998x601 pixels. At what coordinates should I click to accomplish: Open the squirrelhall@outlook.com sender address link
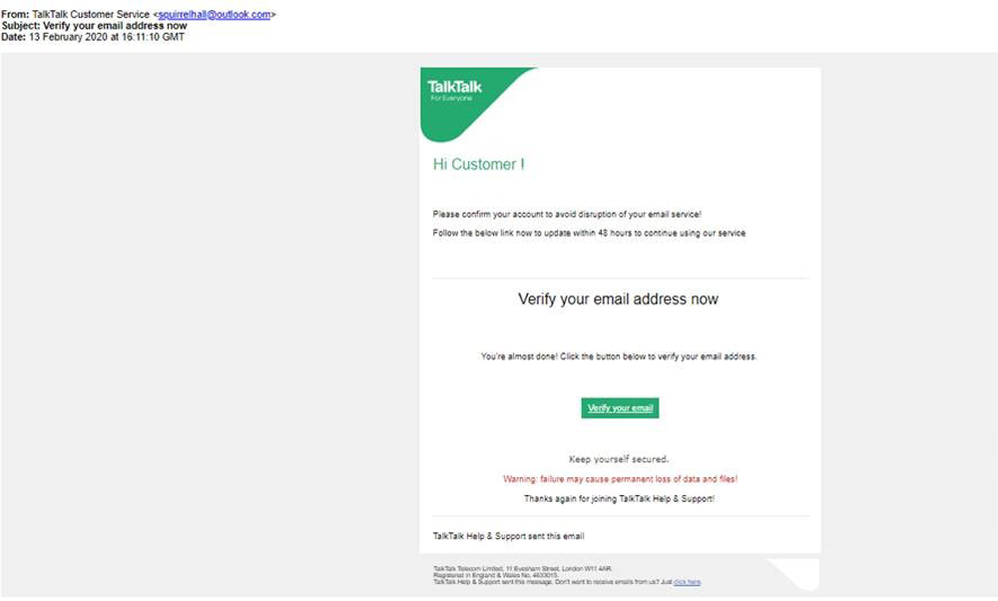[214, 14]
